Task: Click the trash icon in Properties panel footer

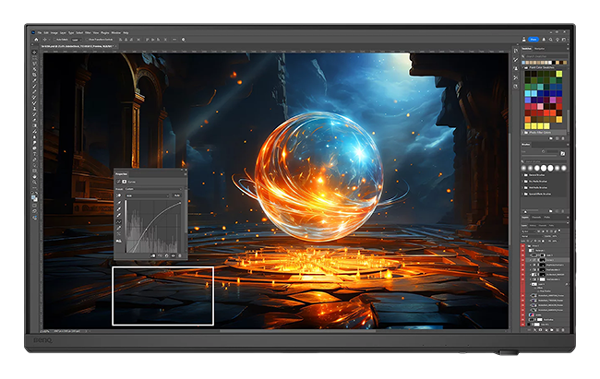Action: coord(180,256)
